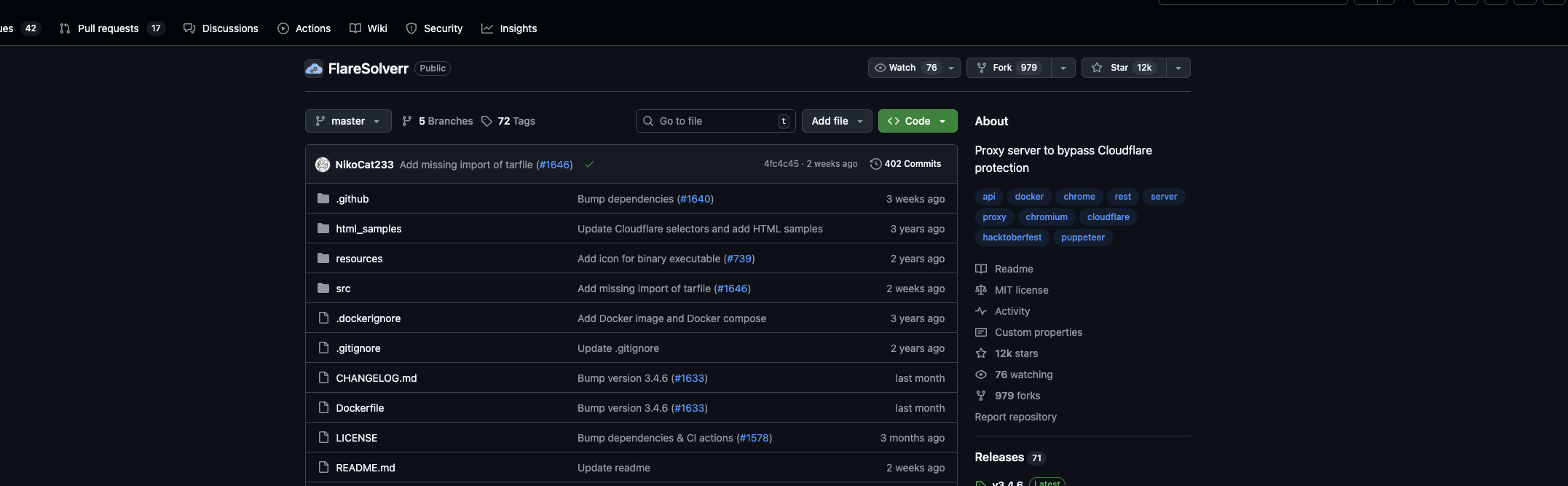Click the tags icon next to 72 Tags

[x=486, y=121]
